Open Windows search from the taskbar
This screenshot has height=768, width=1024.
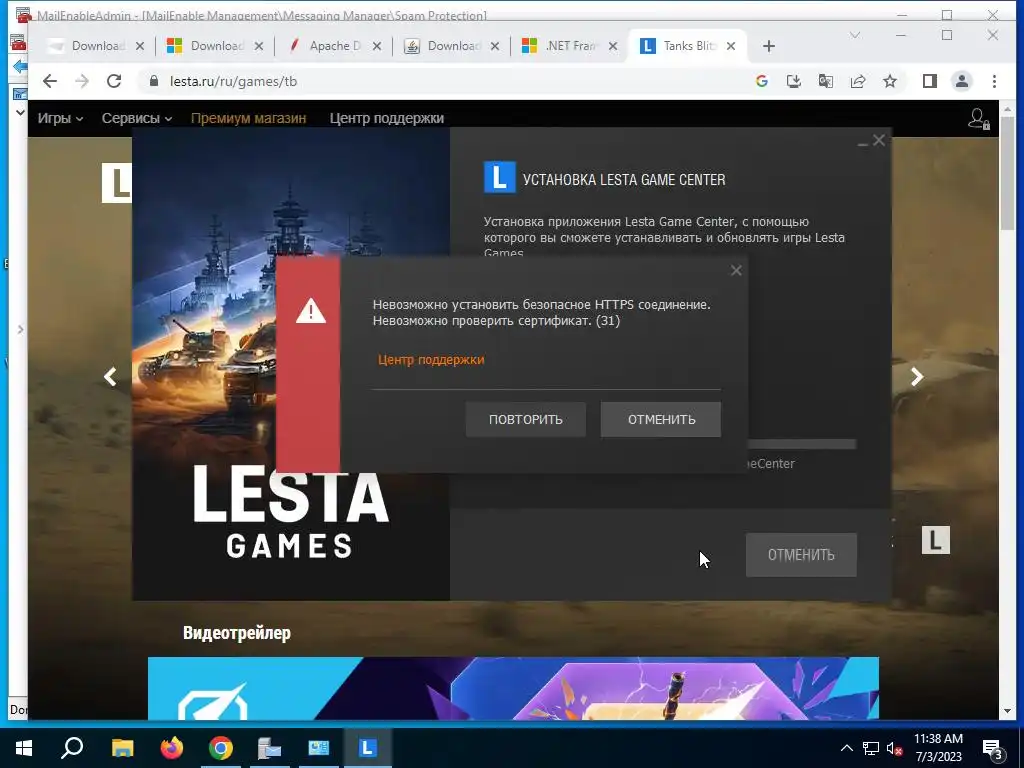(72, 748)
